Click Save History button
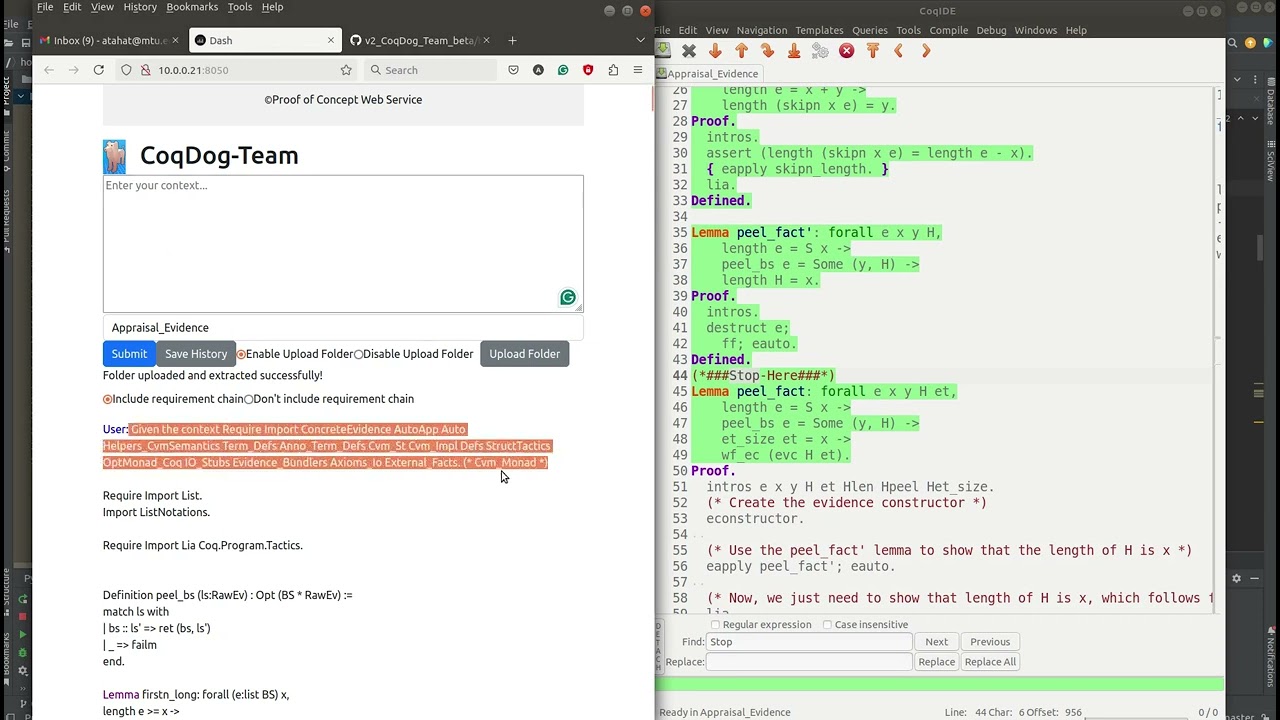Image resolution: width=1280 pixels, height=720 pixels. click(x=196, y=354)
